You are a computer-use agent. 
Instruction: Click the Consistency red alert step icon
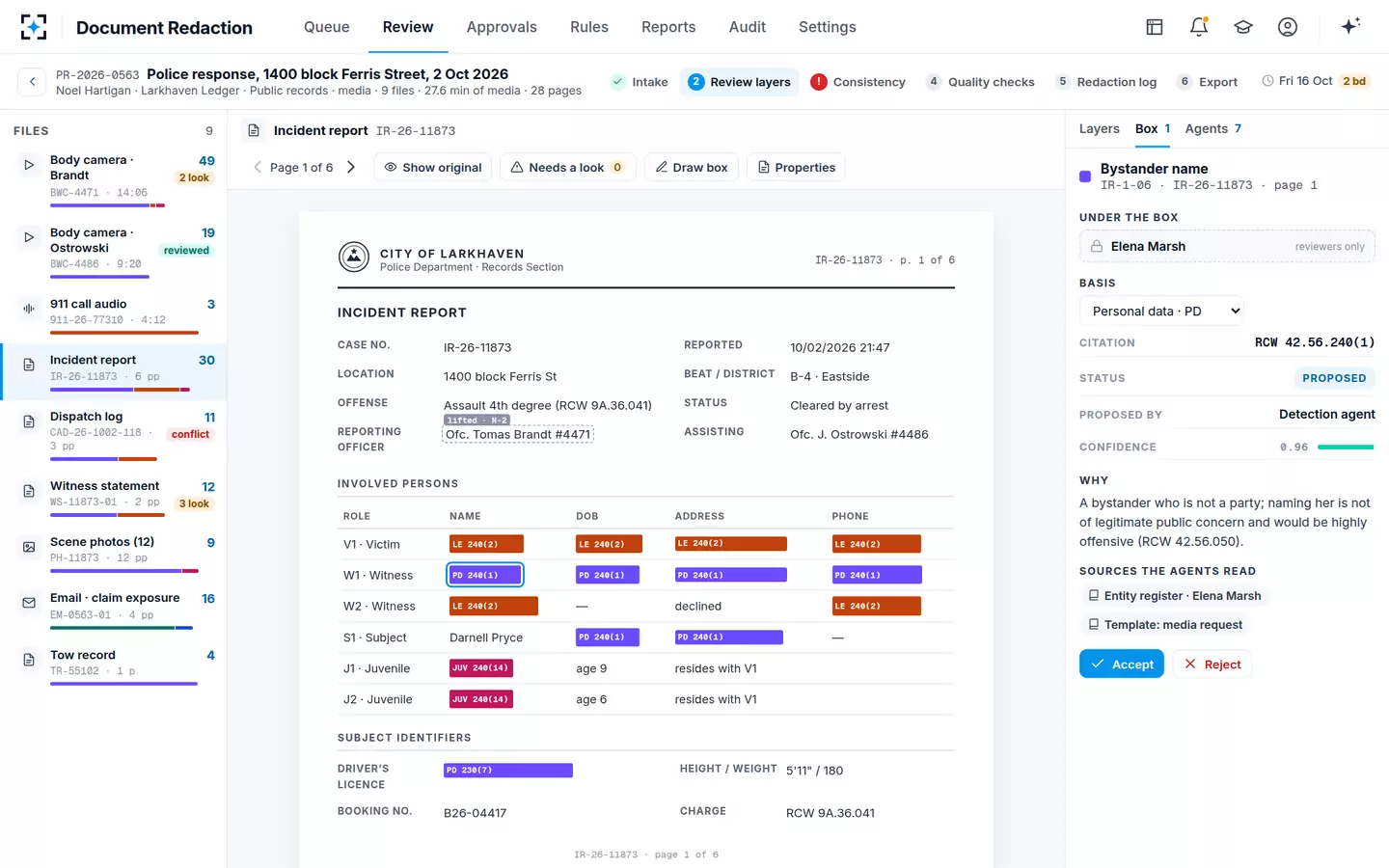click(819, 82)
